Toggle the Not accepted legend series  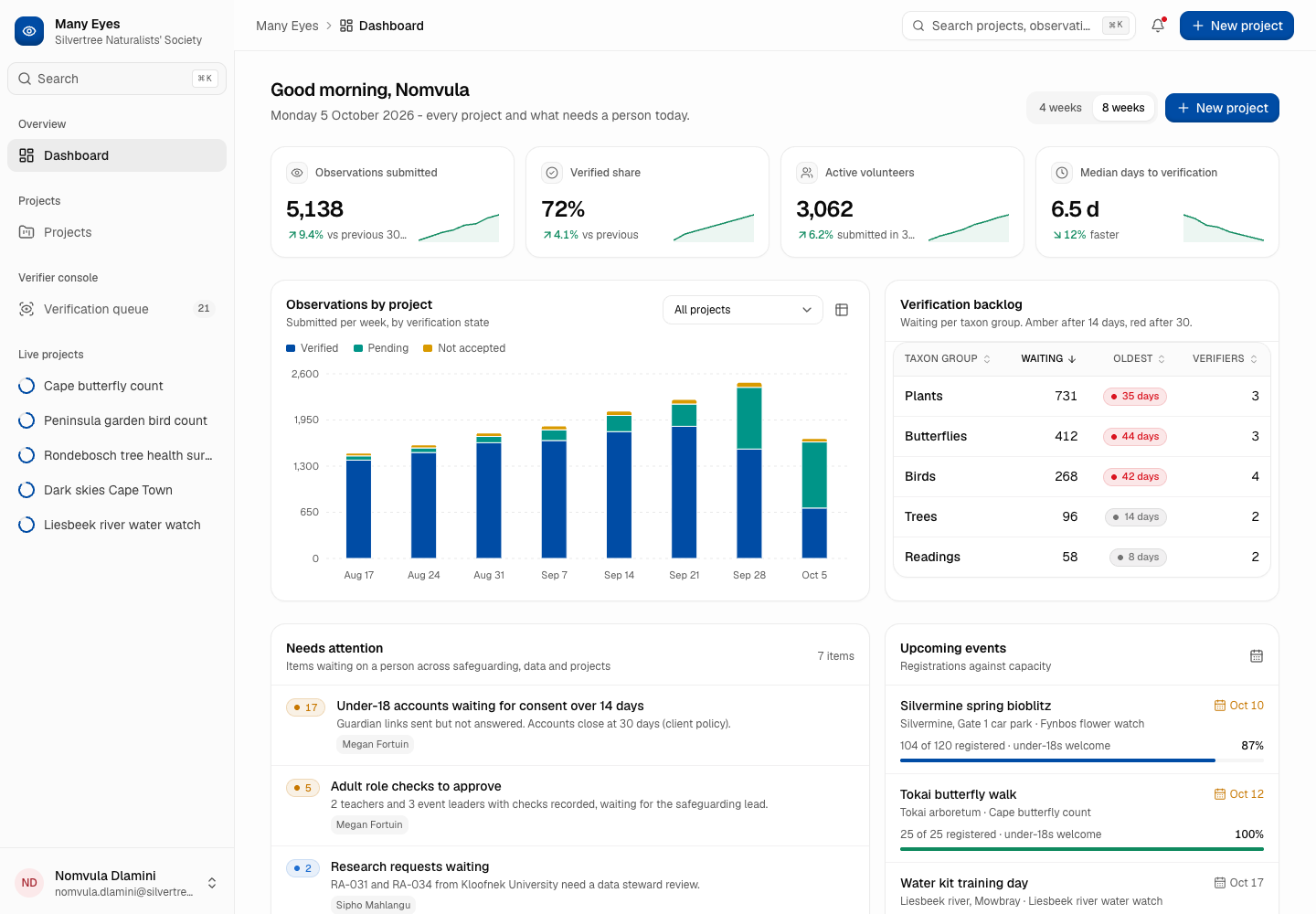tap(464, 348)
